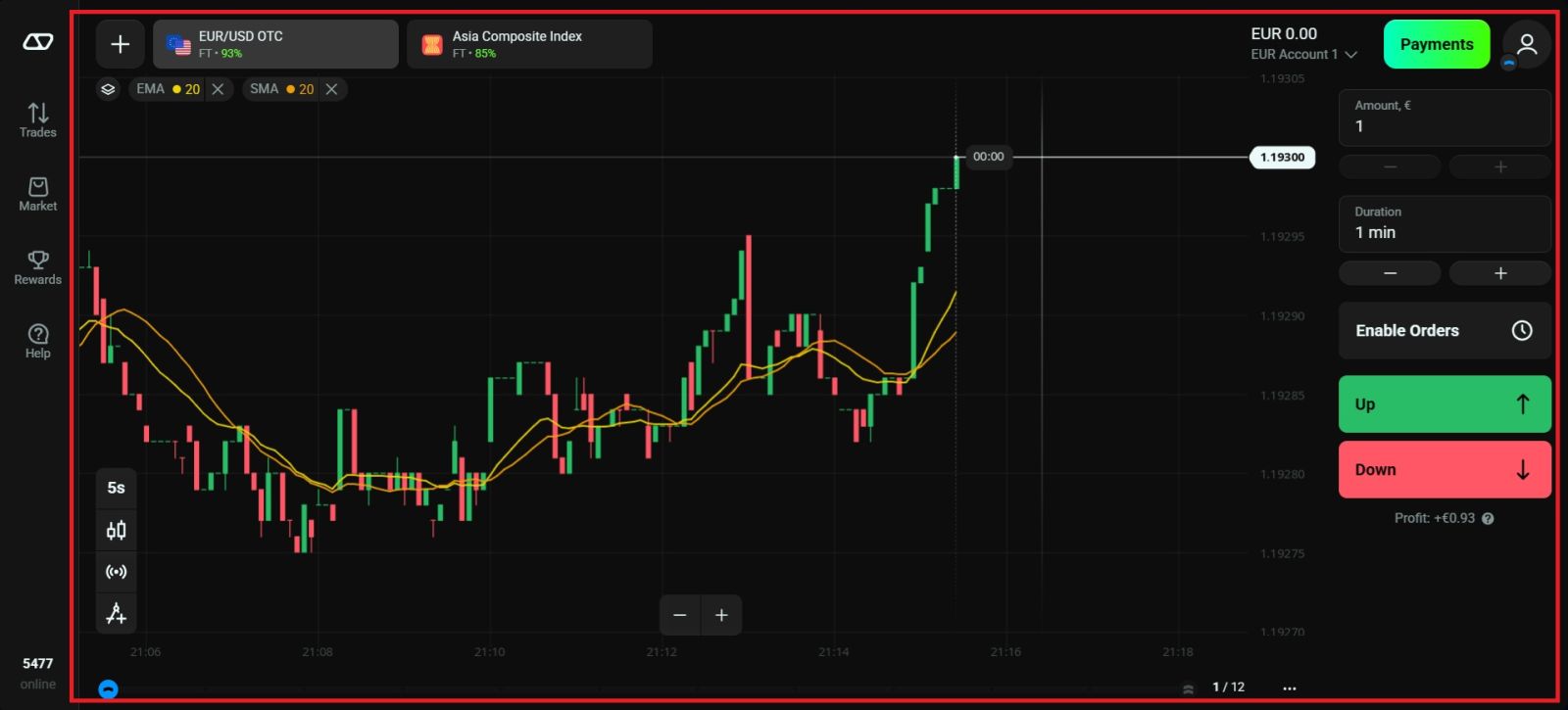Open the signals broadcast icon
This screenshot has width=1568, height=710.
coord(116,572)
